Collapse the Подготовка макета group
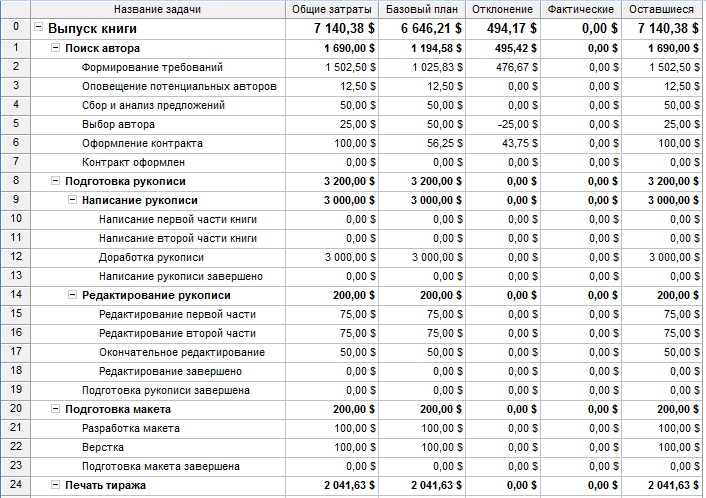This screenshot has height=498, width=706. pos(55,408)
